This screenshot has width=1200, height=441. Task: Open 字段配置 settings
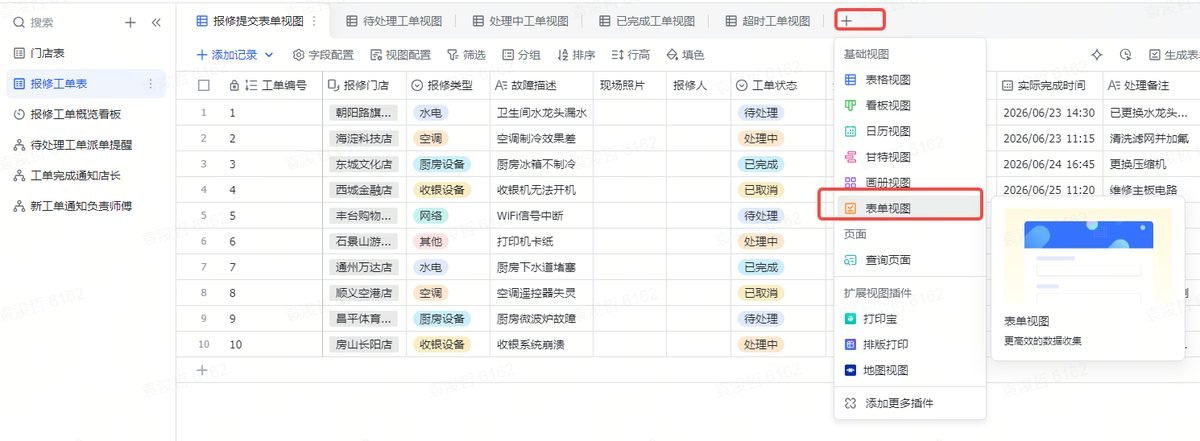pyautogui.click(x=323, y=55)
